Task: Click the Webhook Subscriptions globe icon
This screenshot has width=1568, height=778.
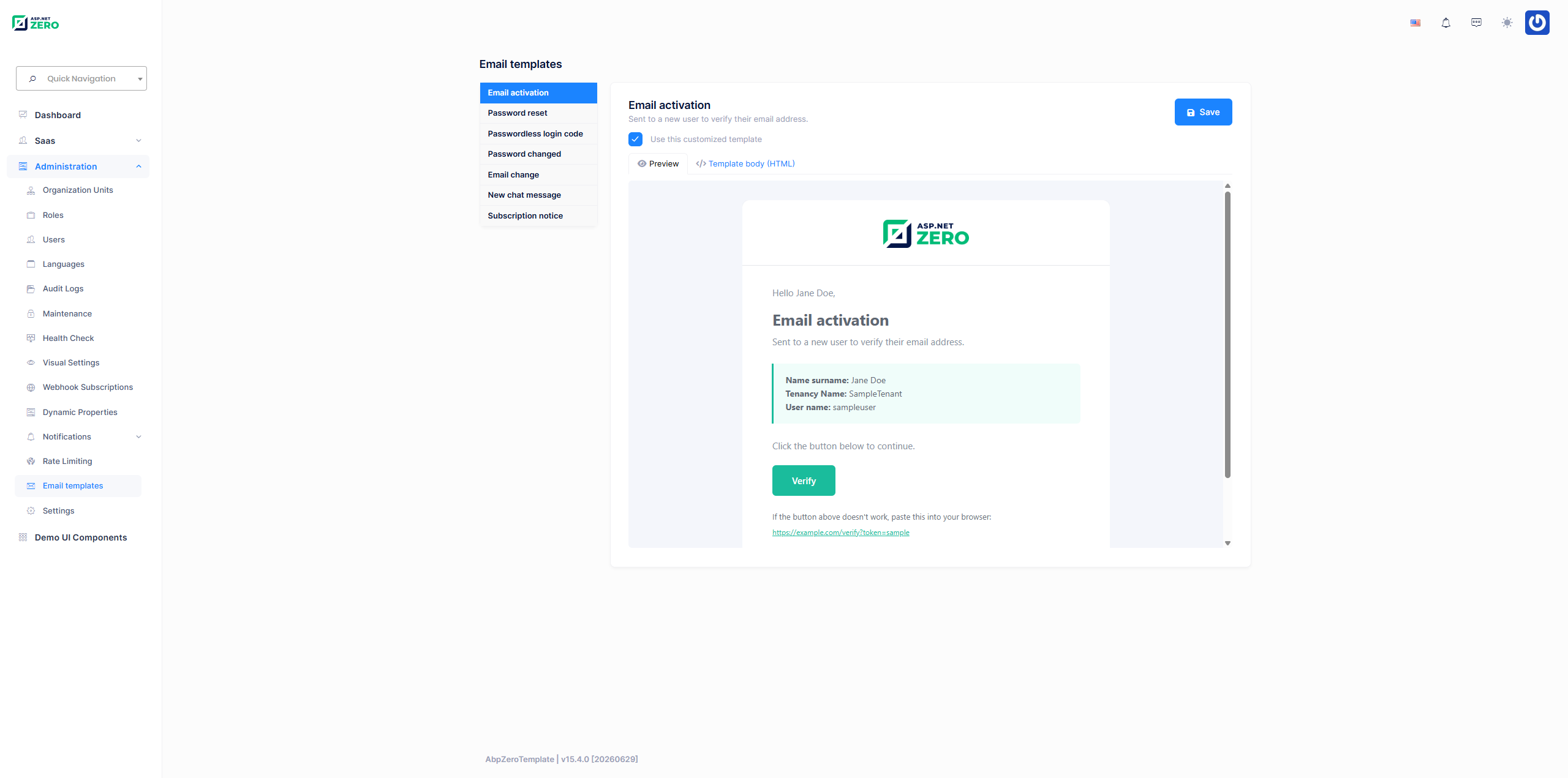Action: point(31,387)
